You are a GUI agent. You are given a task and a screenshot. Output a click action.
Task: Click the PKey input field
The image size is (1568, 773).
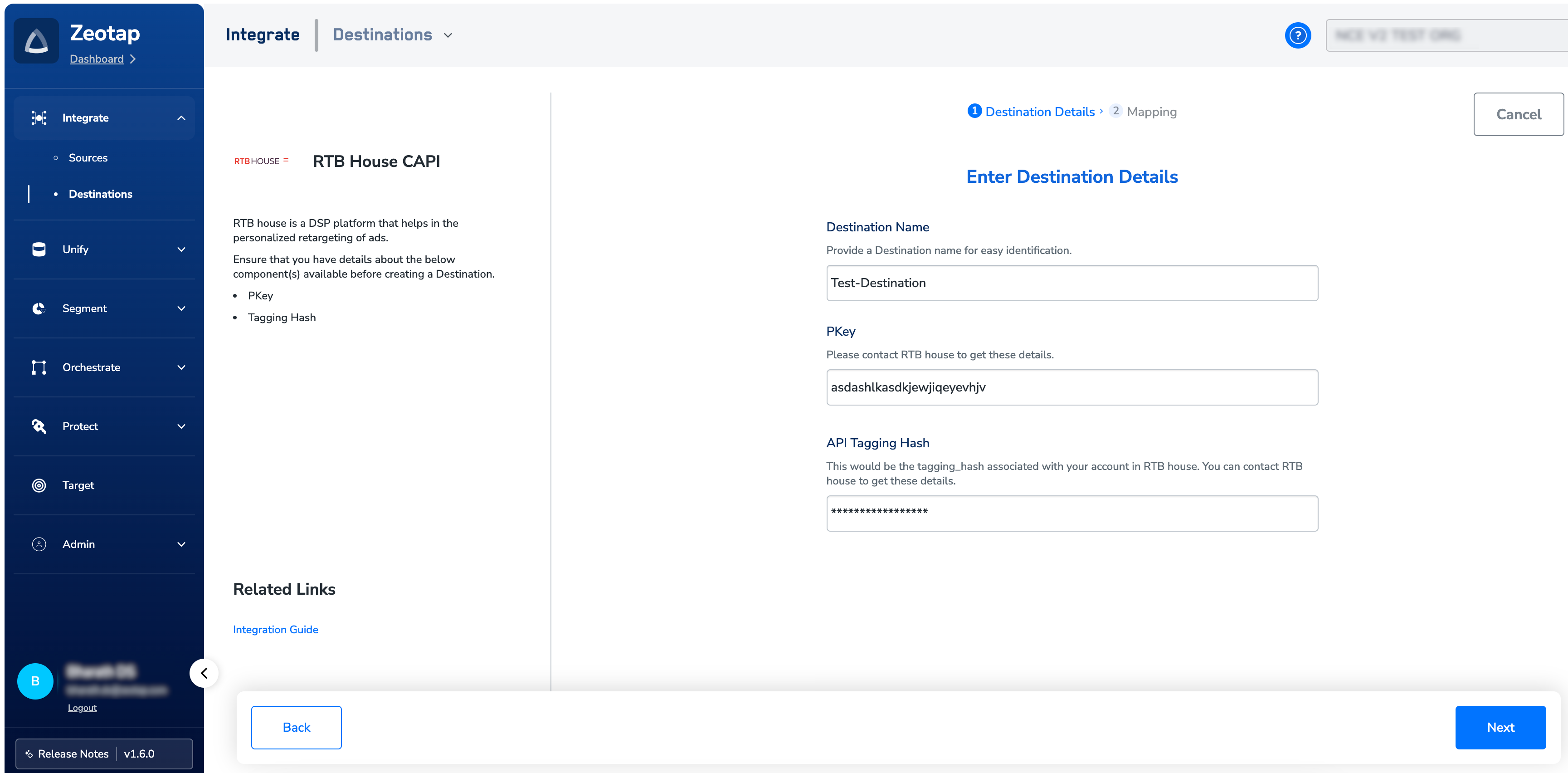click(x=1071, y=387)
